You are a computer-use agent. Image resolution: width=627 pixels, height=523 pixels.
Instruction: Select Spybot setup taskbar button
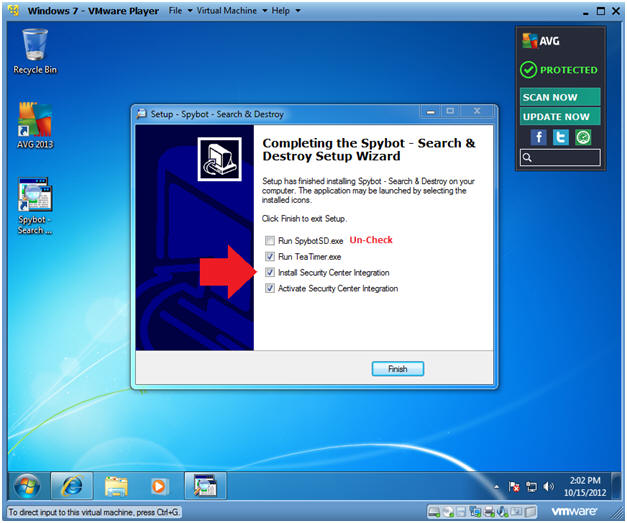coord(205,486)
